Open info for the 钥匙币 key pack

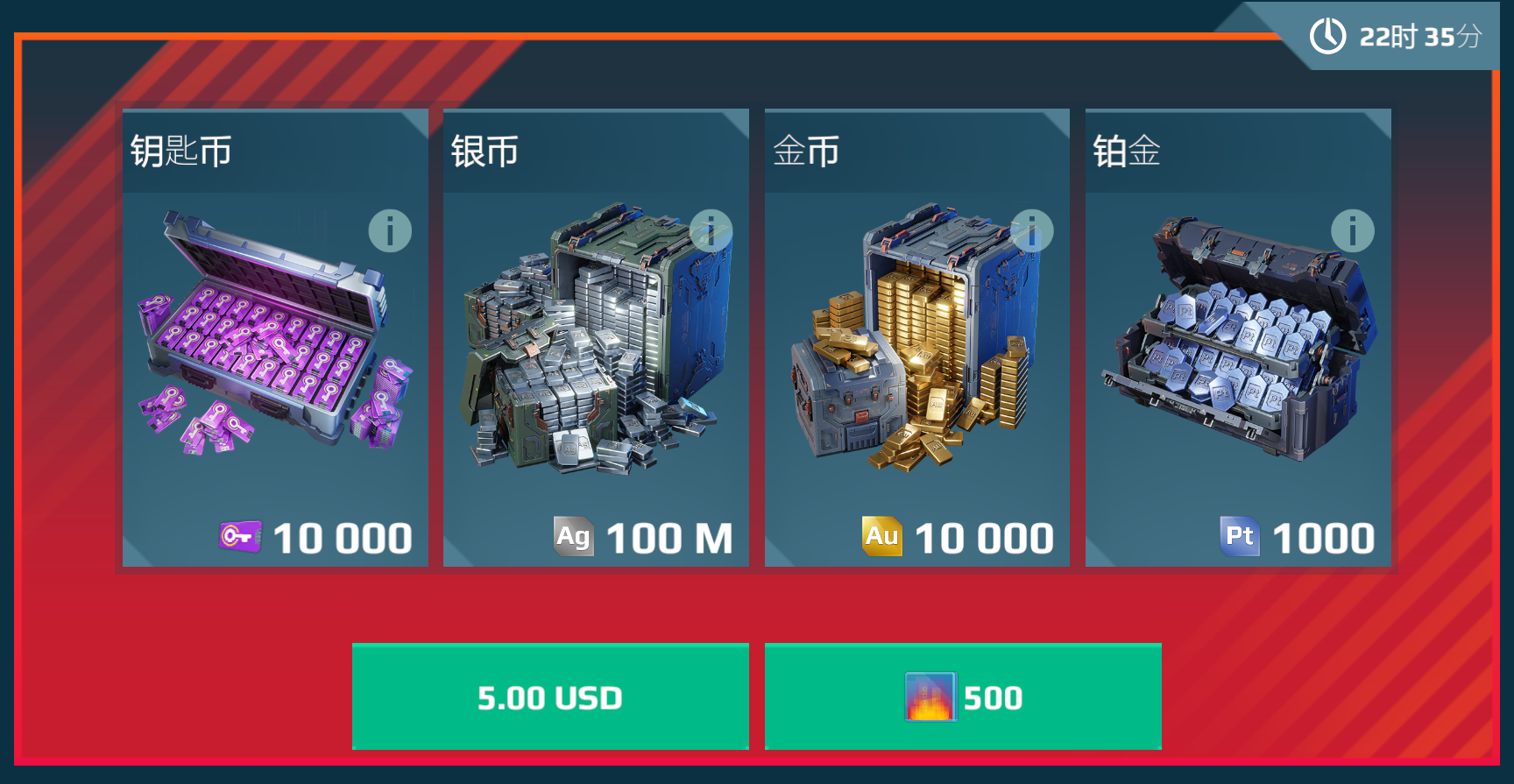point(390,231)
